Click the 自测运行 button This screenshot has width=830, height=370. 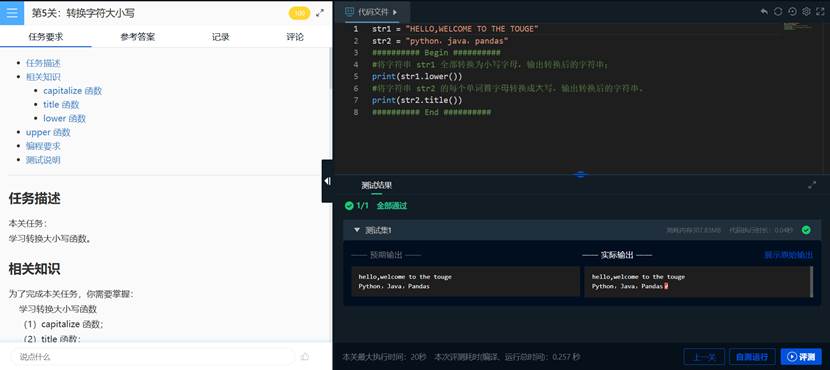[752, 357]
